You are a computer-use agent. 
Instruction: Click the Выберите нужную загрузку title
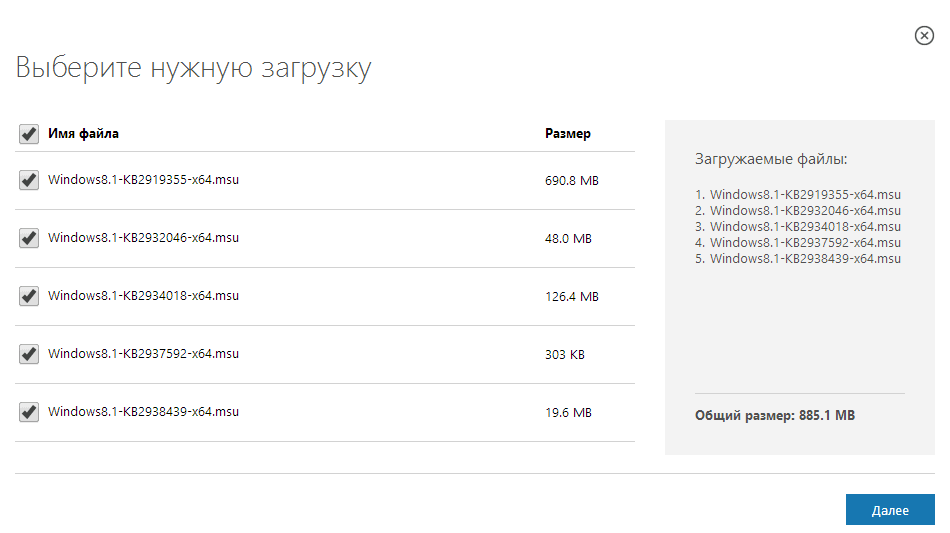[x=193, y=68]
